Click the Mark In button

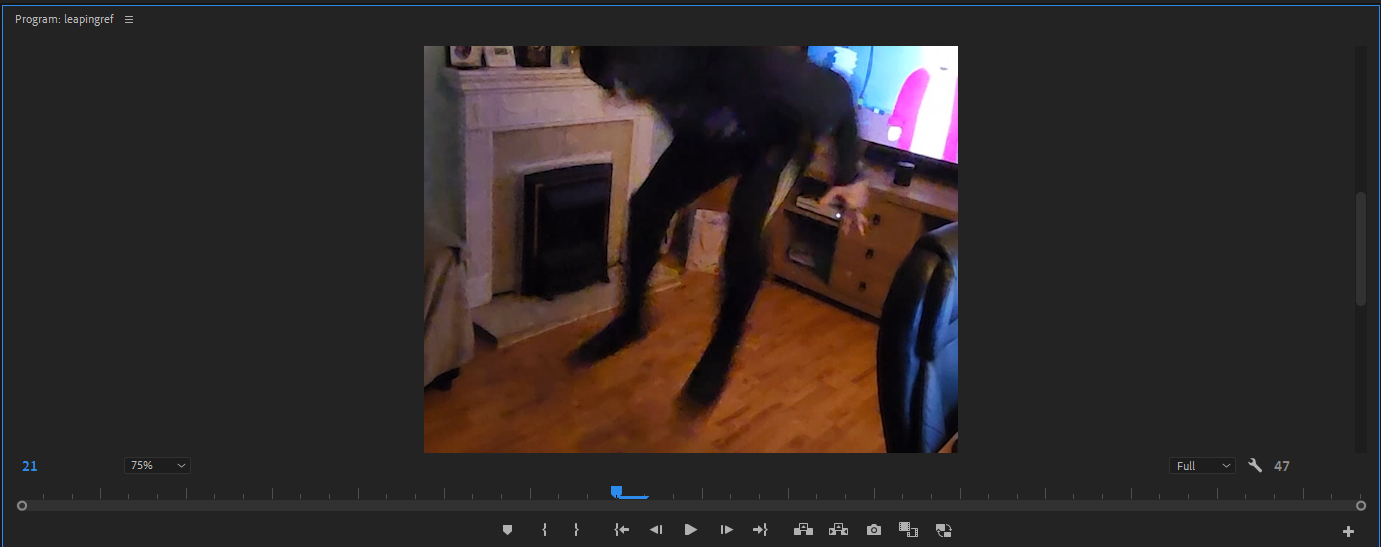click(x=544, y=530)
